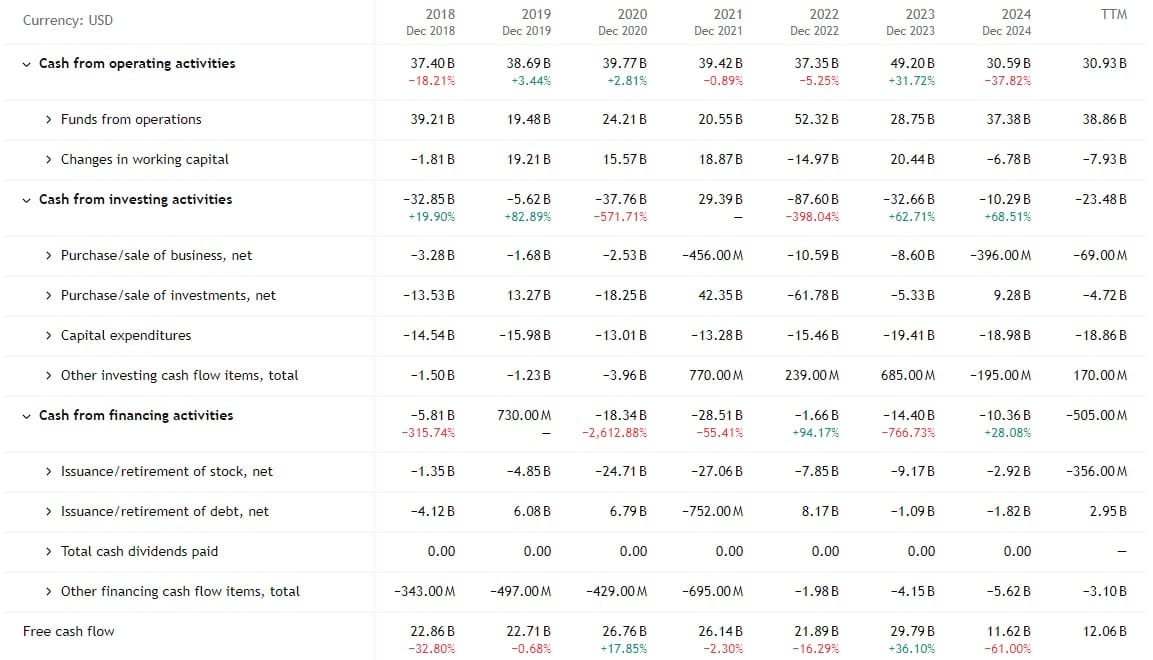
Task: Expand Issuance/retirement of stock, net row
Action: click(49, 472)
